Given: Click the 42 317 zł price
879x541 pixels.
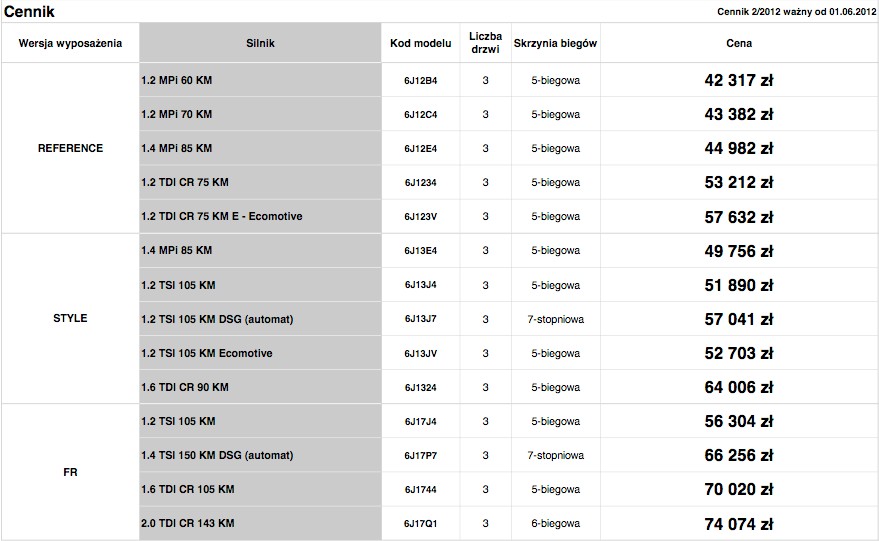Looking at the screenshot, I should point(739,81).
